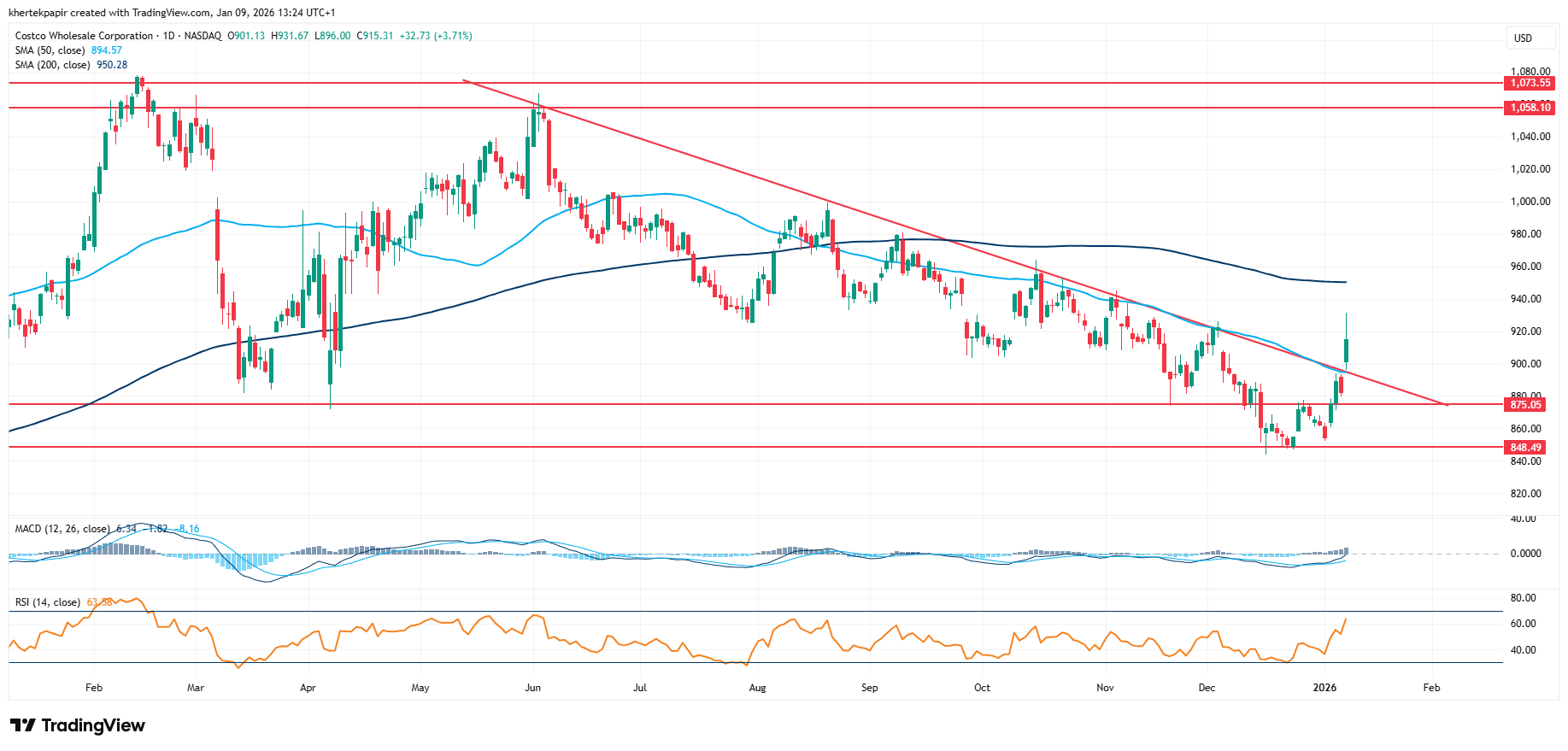Click the 2026 label on time axis
Viewport: 1568px width, 751px height.
coord(1324,688)
